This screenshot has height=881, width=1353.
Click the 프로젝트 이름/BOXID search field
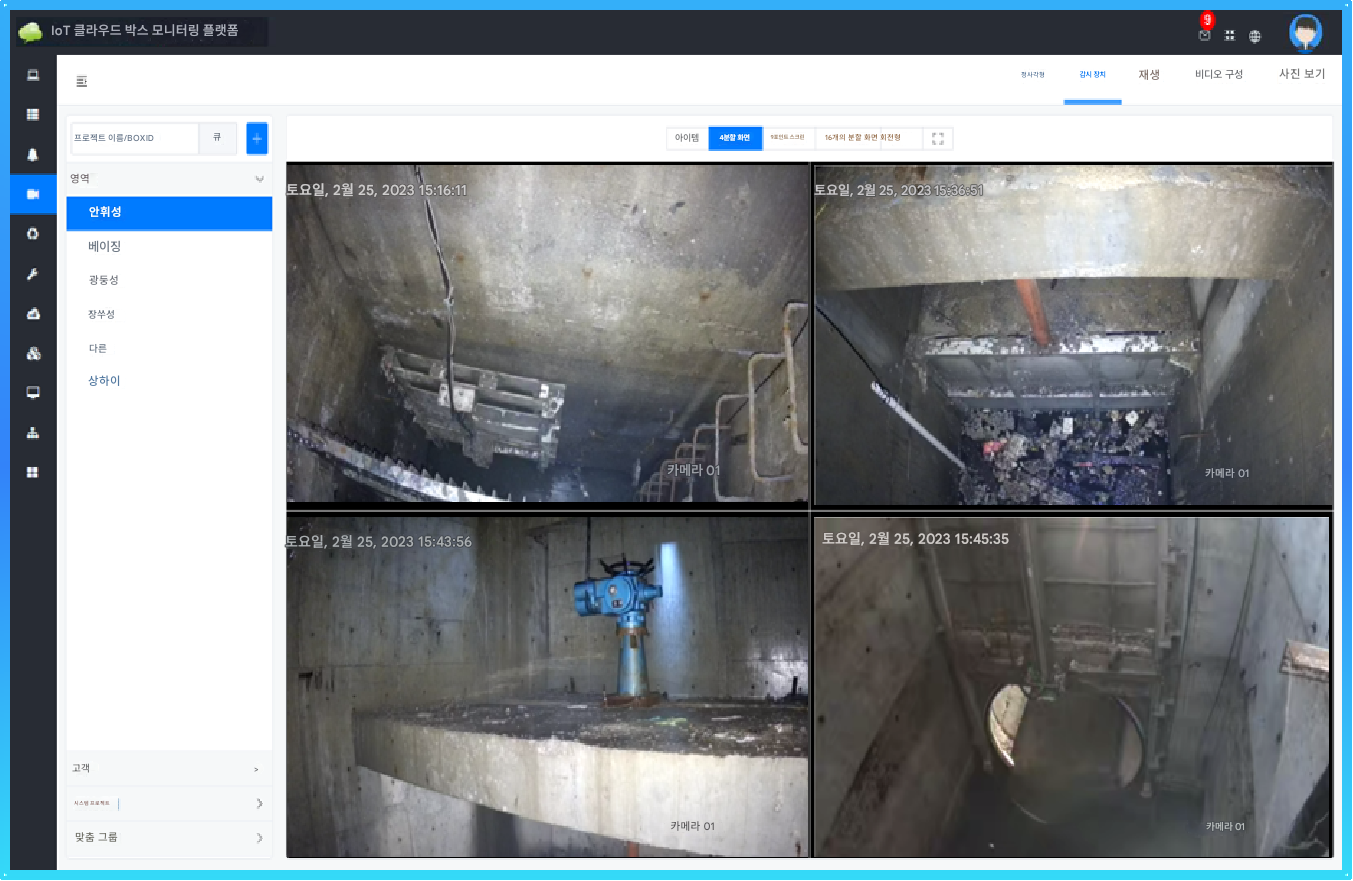pos(135,138)
